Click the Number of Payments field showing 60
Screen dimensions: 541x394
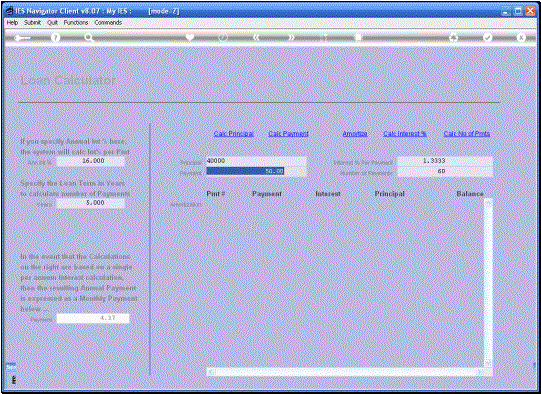[445, 171]
